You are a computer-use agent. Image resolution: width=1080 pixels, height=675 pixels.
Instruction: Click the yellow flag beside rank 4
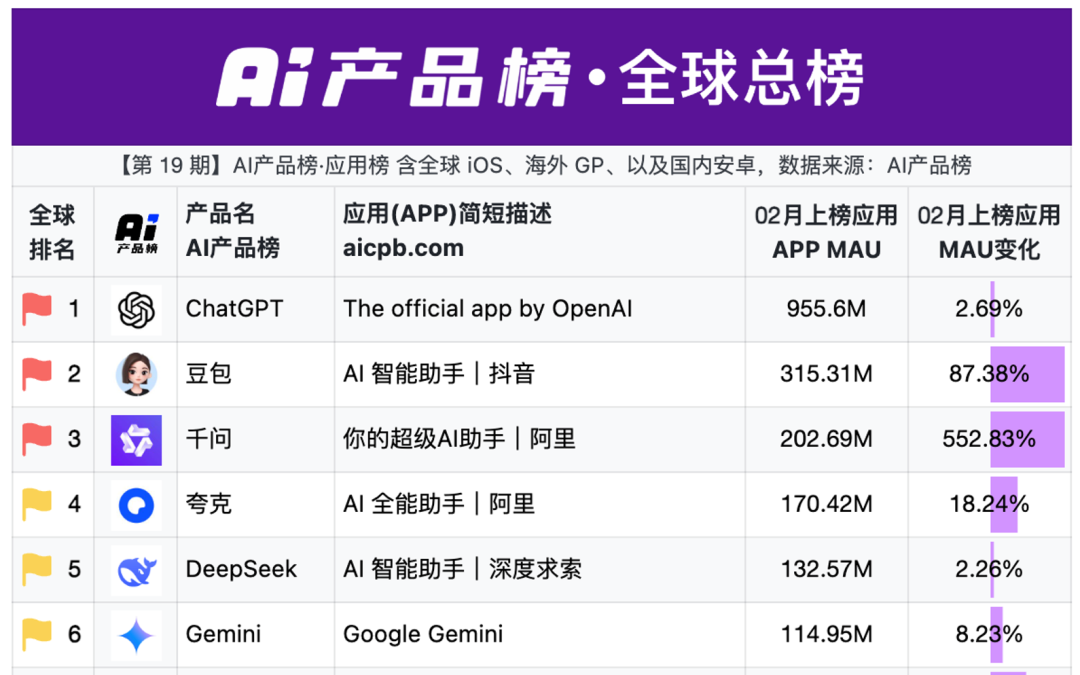coord(37,504)
